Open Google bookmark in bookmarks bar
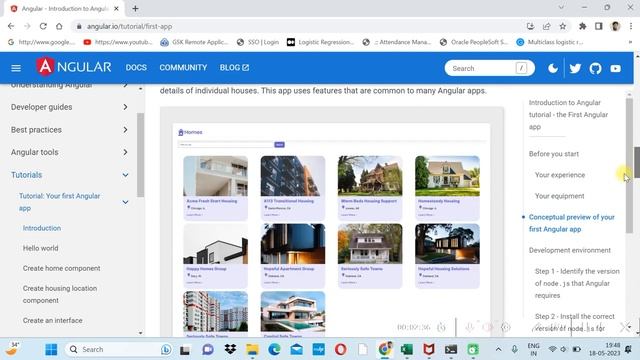Image resolution: width=640 pixels, height=360 pixels. click(x=42, y=42)
